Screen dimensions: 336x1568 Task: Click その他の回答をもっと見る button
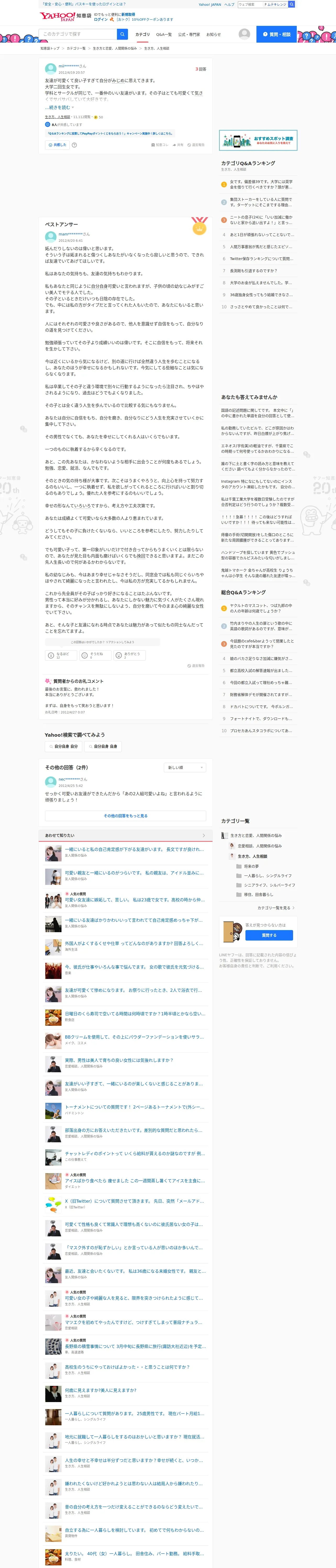(x=125, y=816)
